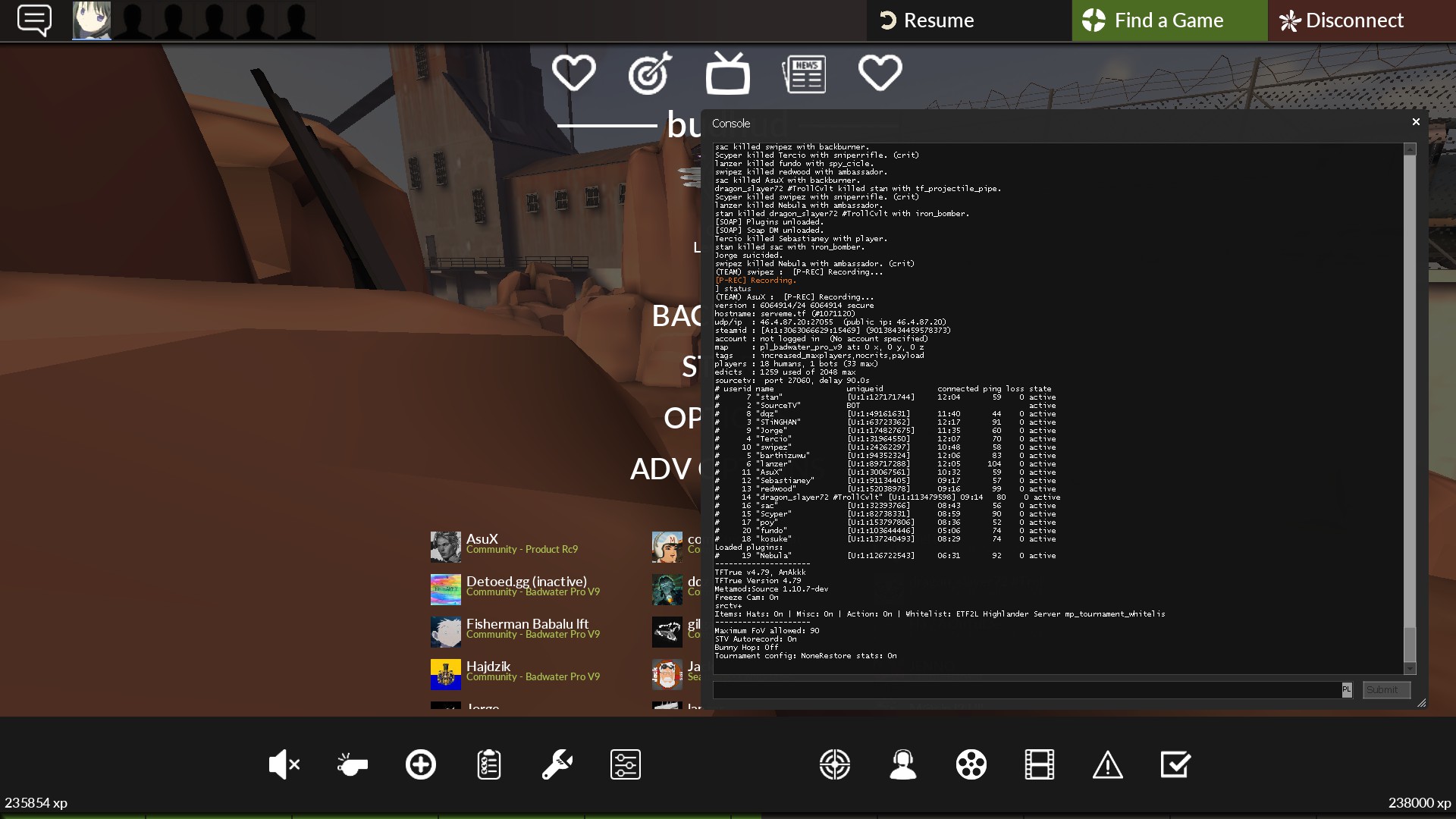Open the film reel icon
This screenshot has width=1456, height=819.
point(971,764)
